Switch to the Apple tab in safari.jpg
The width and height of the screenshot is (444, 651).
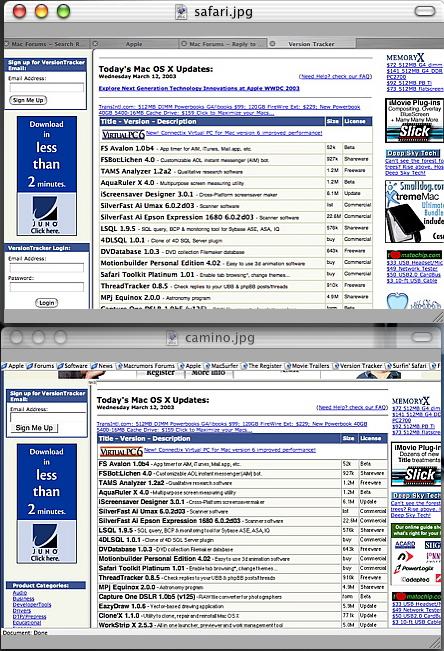134,44
